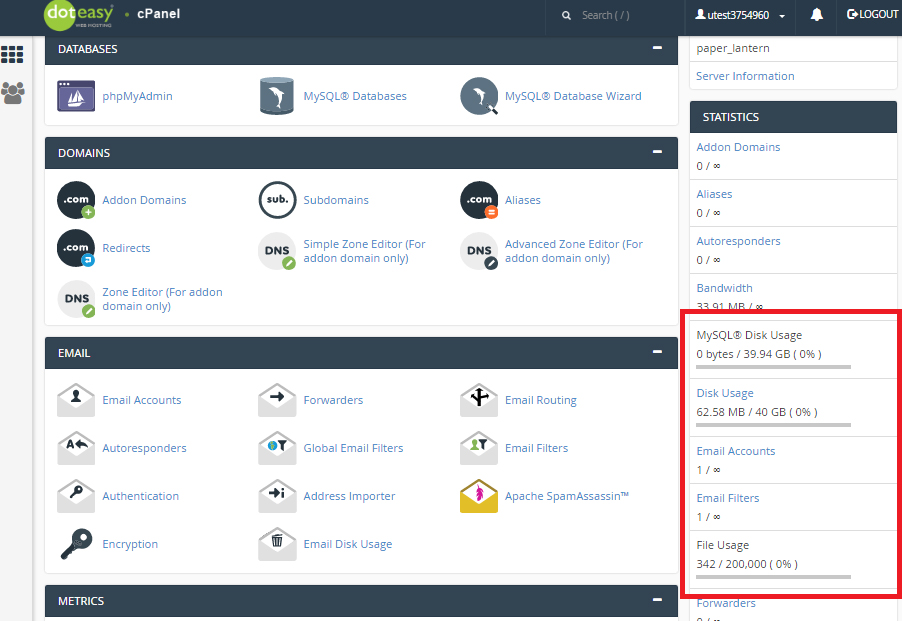
Task: Open the Authentication envelope icon
Action: (76, 496)
